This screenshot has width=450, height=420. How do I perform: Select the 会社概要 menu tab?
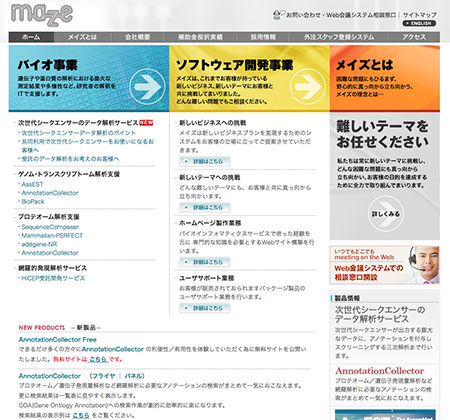click(137, 37)
